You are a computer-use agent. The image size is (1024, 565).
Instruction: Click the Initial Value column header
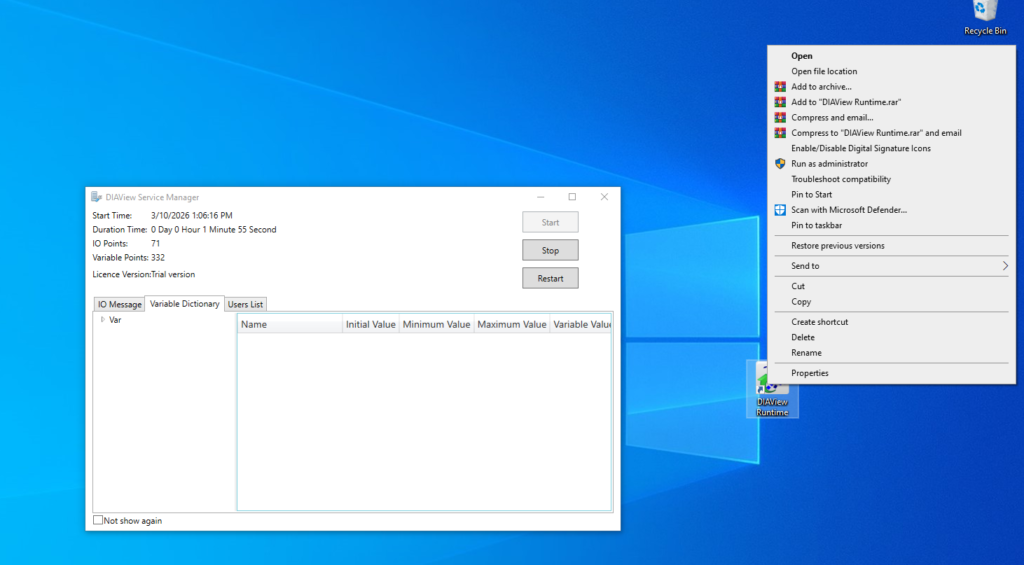(370, 325)
